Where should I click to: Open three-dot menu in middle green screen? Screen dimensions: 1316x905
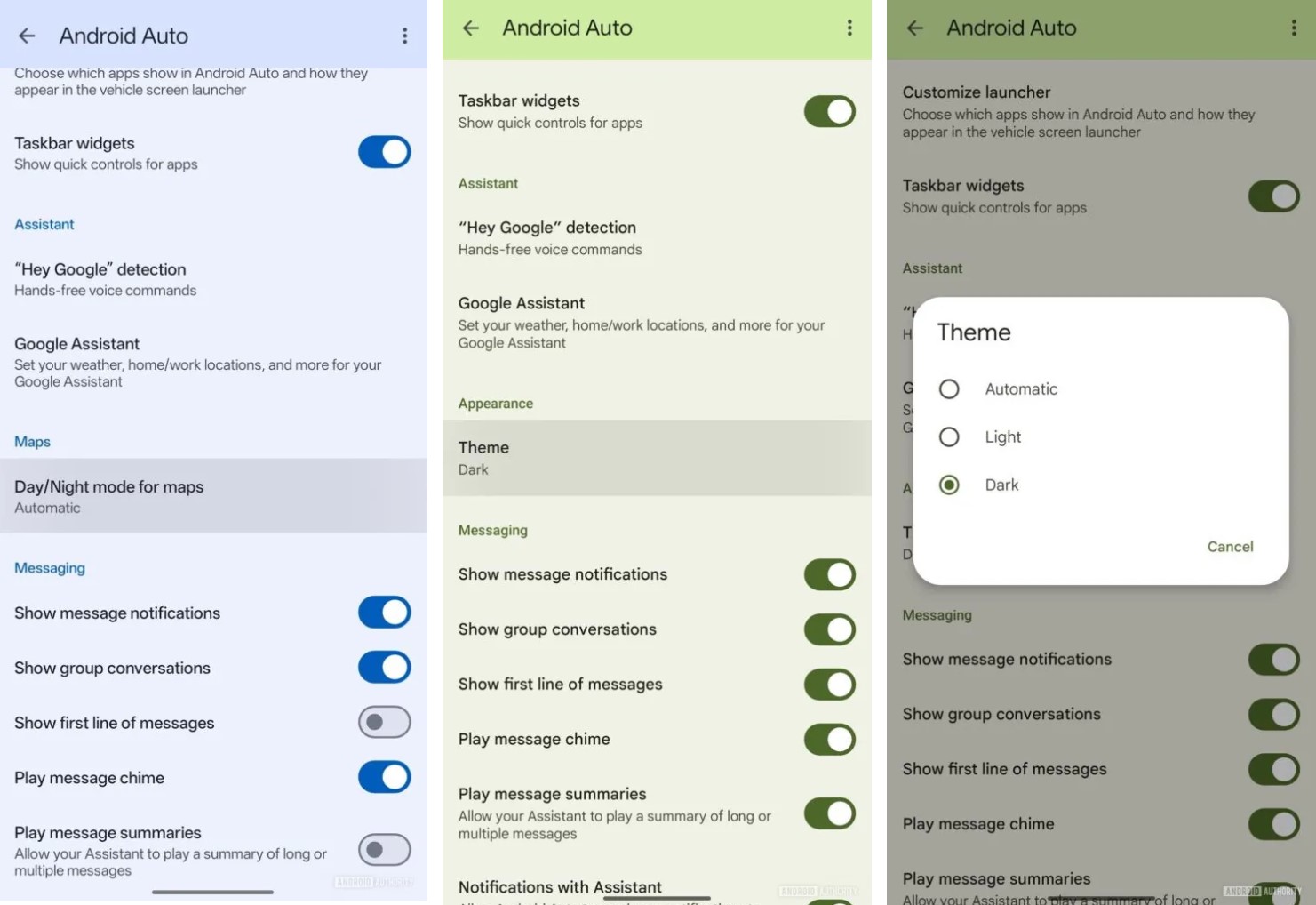click(x=849, y=28)
